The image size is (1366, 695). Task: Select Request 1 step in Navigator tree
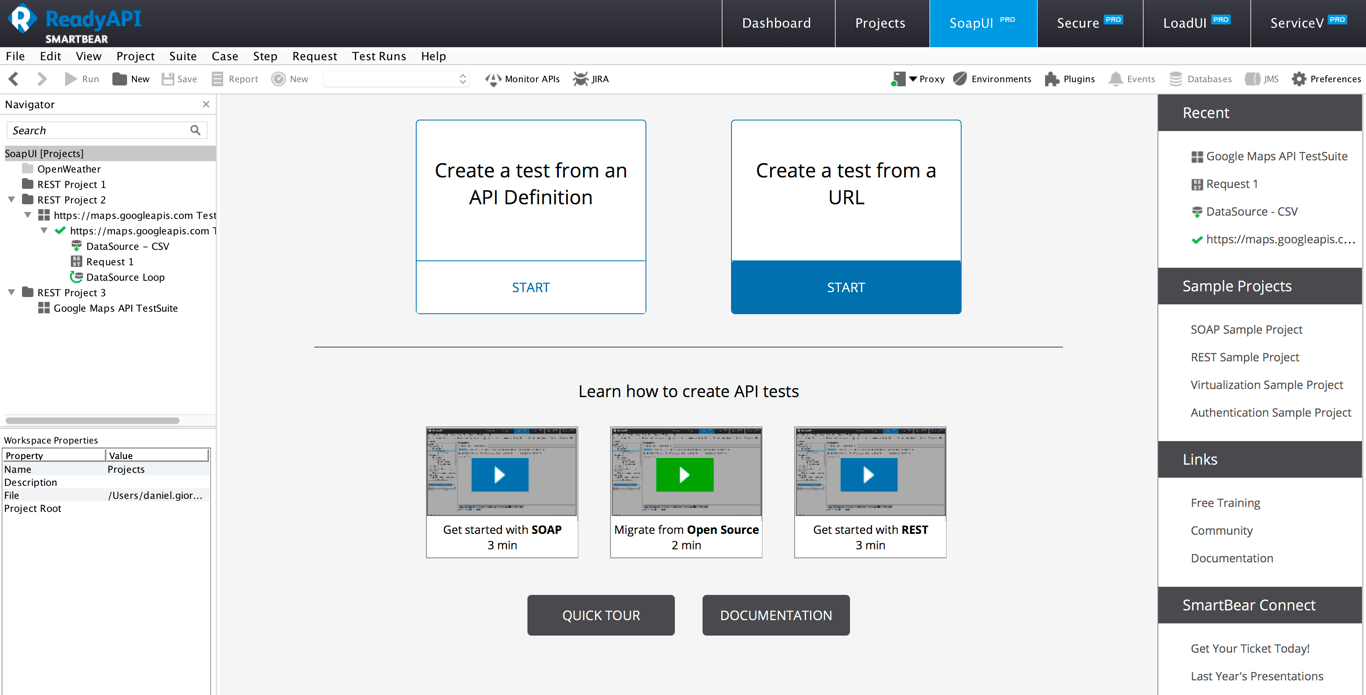tap(102, 262)
